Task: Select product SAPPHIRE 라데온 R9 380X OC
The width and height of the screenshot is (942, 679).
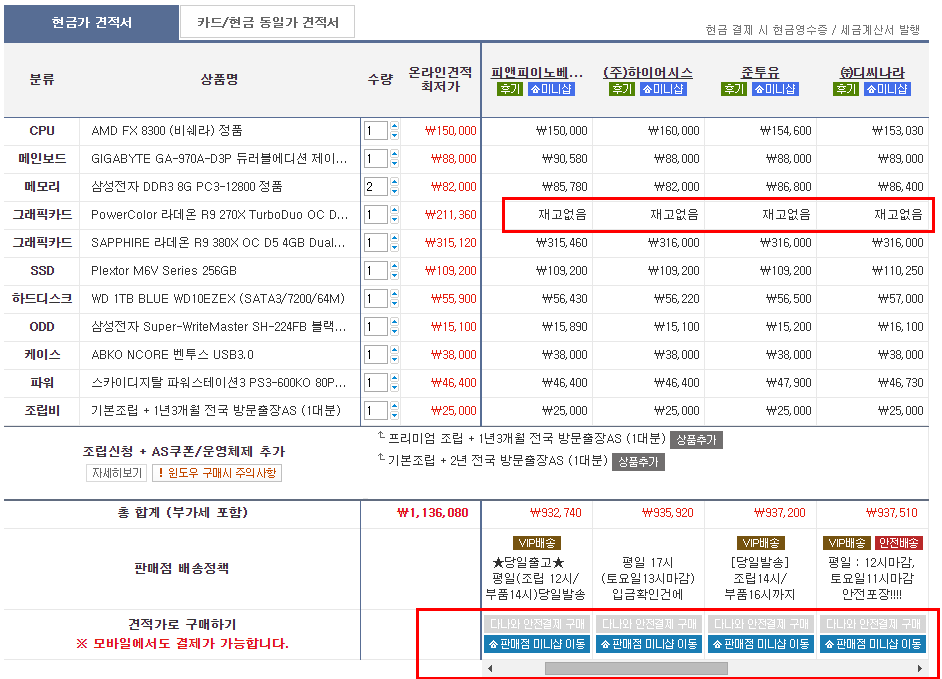Action: (218, 243)
